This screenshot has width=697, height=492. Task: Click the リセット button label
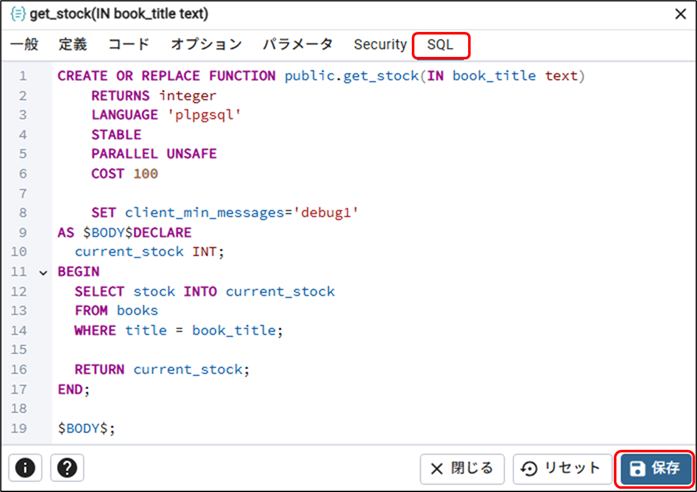(x=573, y=468)
